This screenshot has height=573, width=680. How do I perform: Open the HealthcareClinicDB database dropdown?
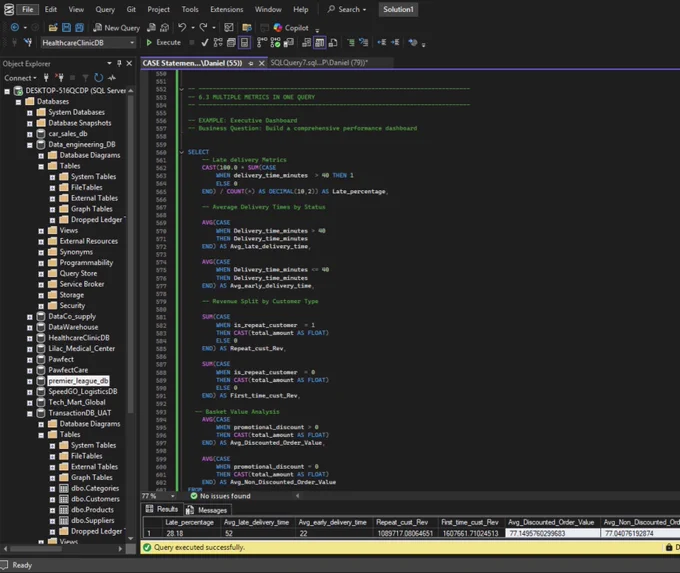point(88,43)
